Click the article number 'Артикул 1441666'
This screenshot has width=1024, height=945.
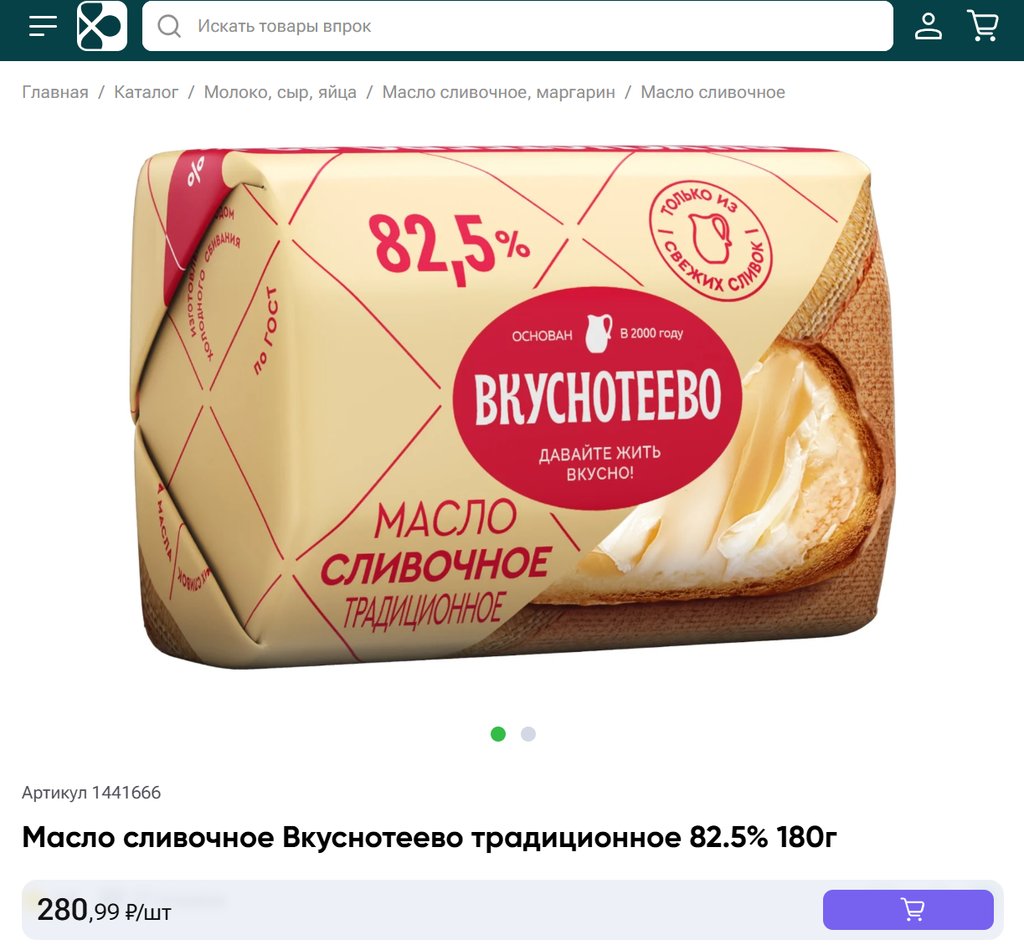pyautogui.click(x=91, y=793)
